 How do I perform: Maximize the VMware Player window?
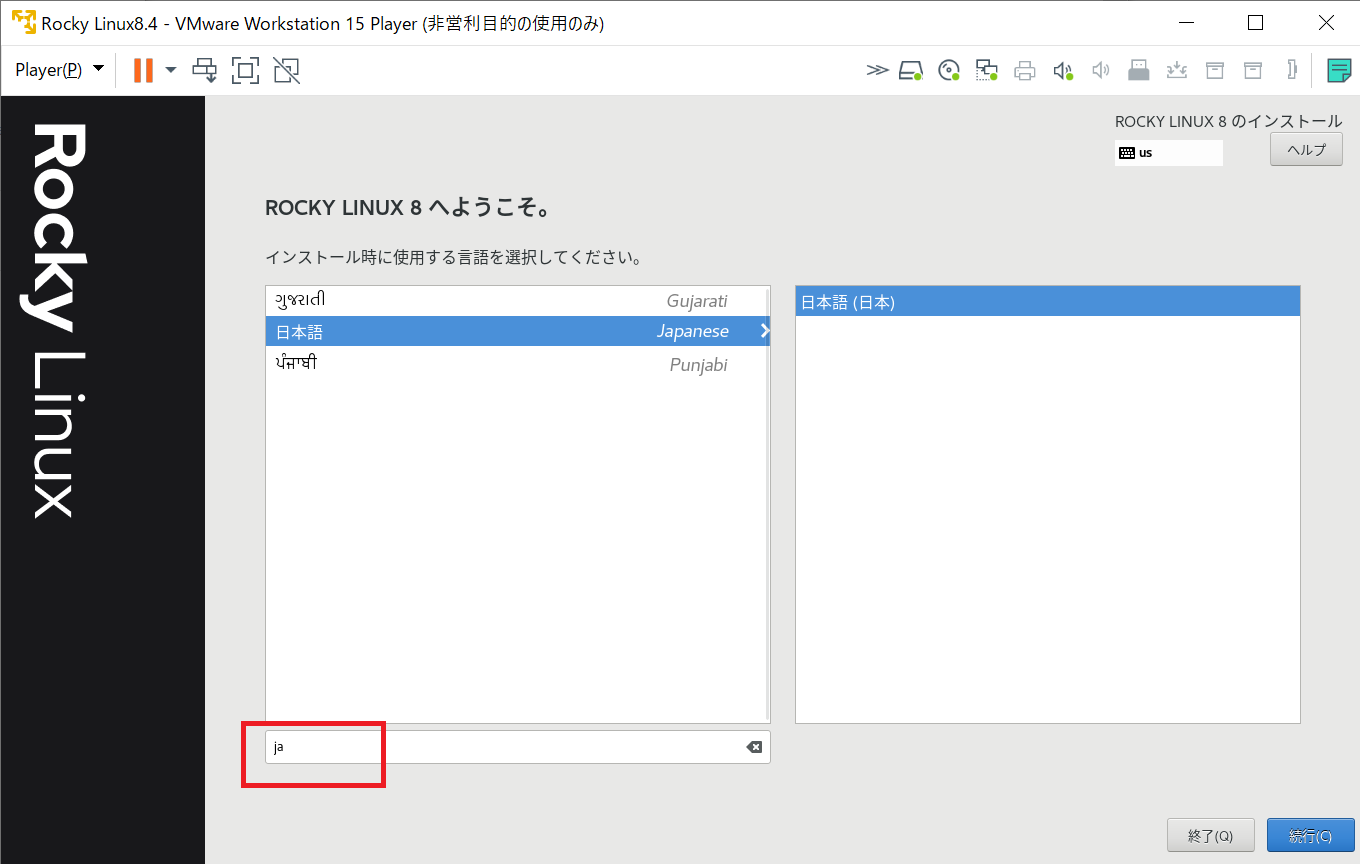pos(1255,22)
